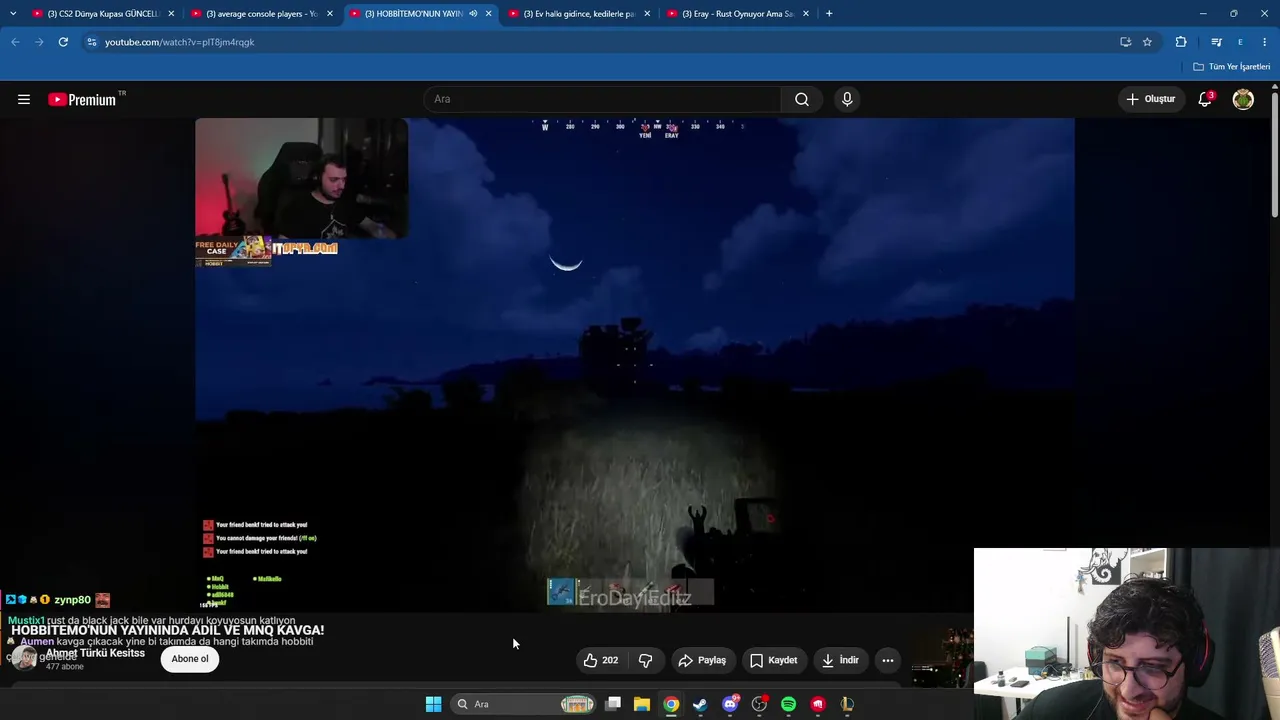1280x720 pixels.
Task: Switch to the Eray - Rust Oynuyor tab
Action: pyautogui.click(x=738, y=14)
